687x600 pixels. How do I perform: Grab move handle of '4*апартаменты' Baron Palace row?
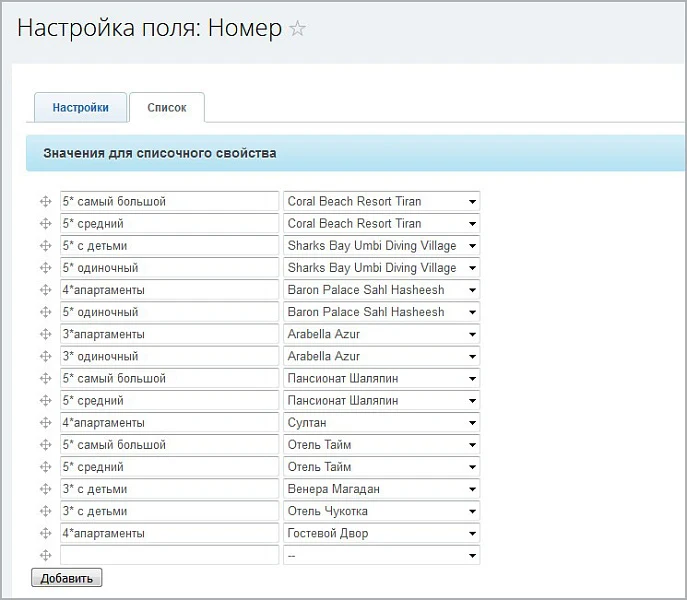[46, 290]
